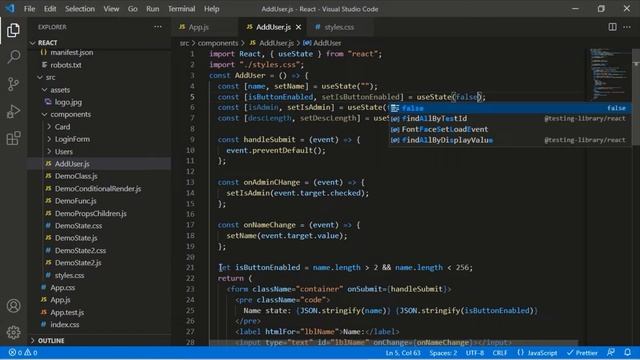Open the Source Control view
This screenshot has width=640, height=360.
pos(13,84)
